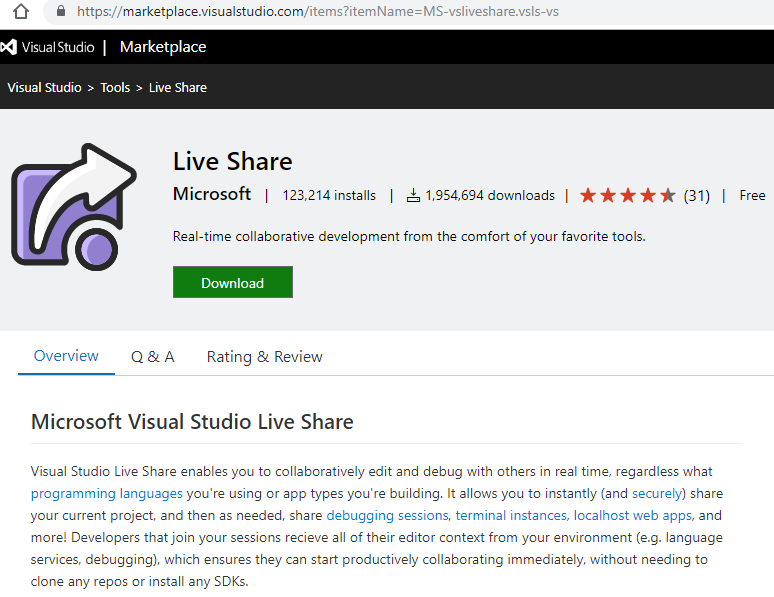Open the securely link
The height and width of the screenshot is (597, 774).
pyautogui.click(x=657, y=493)
